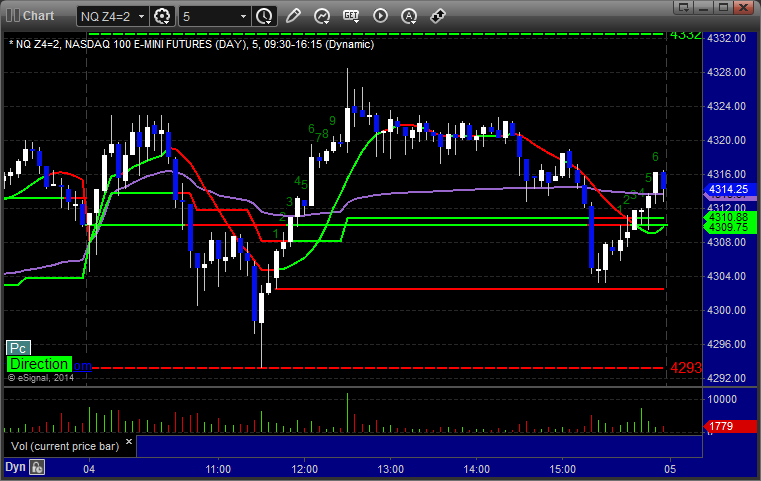Open the alerts 'A' icon menu
The image size is (761, 481).
(409, 16)
